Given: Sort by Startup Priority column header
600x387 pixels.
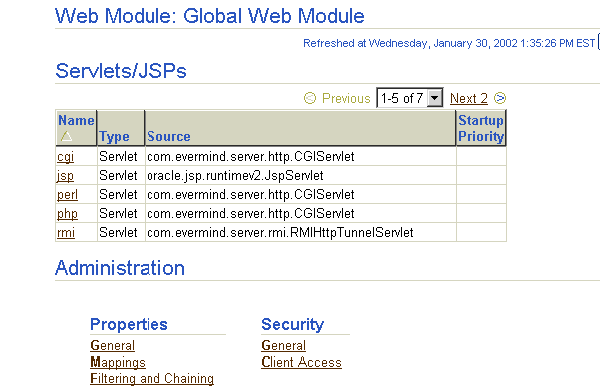Looking at the screenshot, I should (481, 128).
